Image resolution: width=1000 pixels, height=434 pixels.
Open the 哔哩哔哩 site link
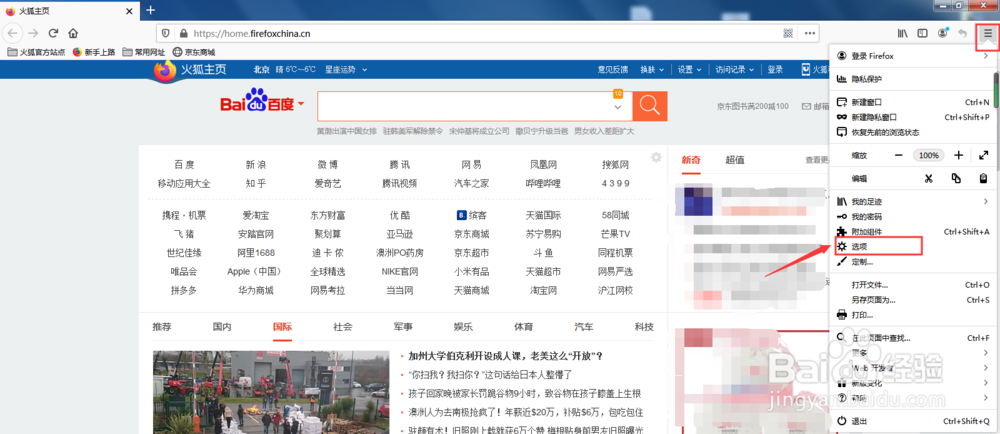[543, 184]
